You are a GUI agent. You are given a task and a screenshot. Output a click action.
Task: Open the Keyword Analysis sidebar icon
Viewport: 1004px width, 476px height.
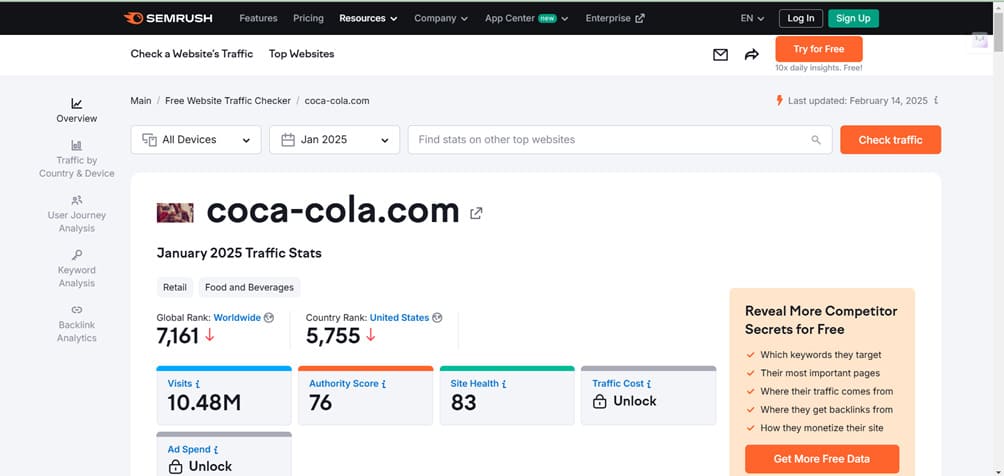(77, 255)
